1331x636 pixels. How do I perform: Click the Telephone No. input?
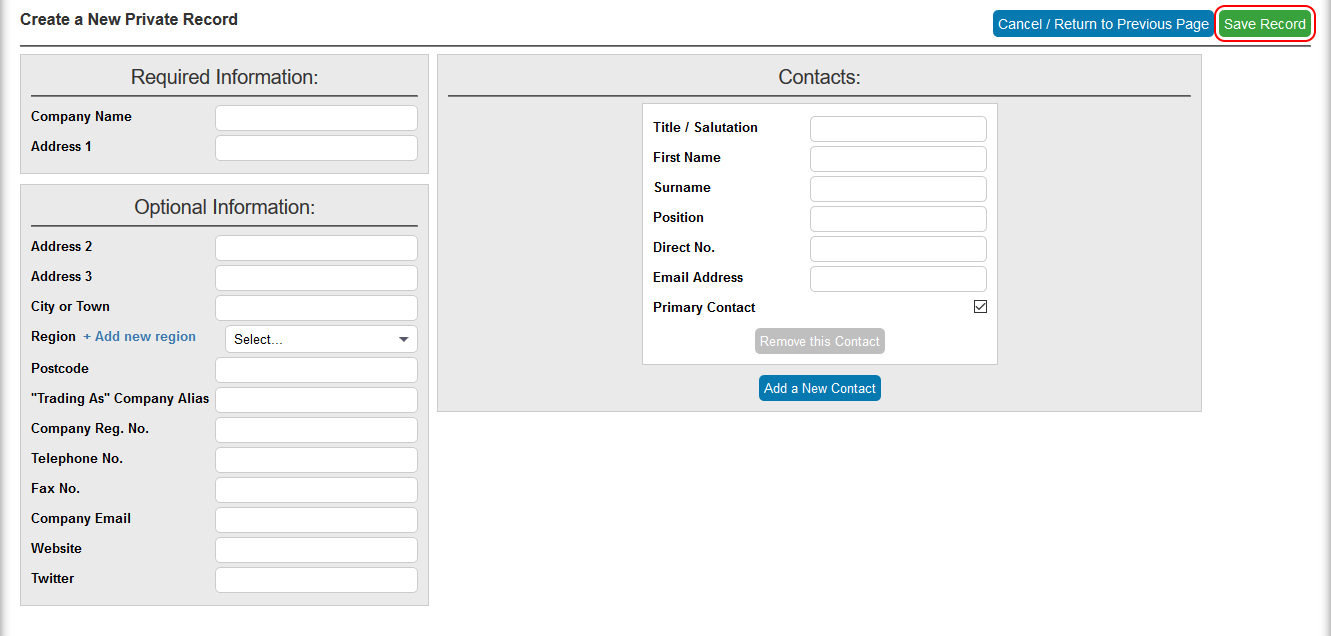tap(316, 460)
